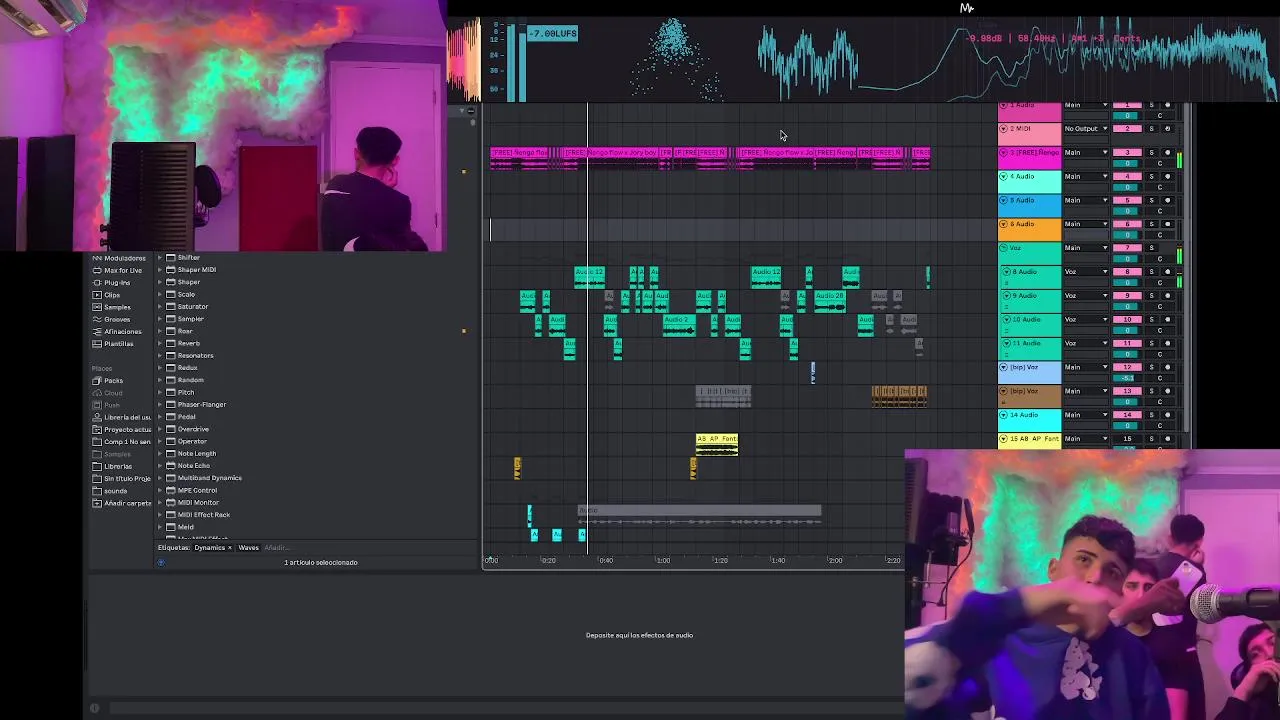Open the Sin título Proje folder
The image size is (1280, 720).
tap(122, 478)
